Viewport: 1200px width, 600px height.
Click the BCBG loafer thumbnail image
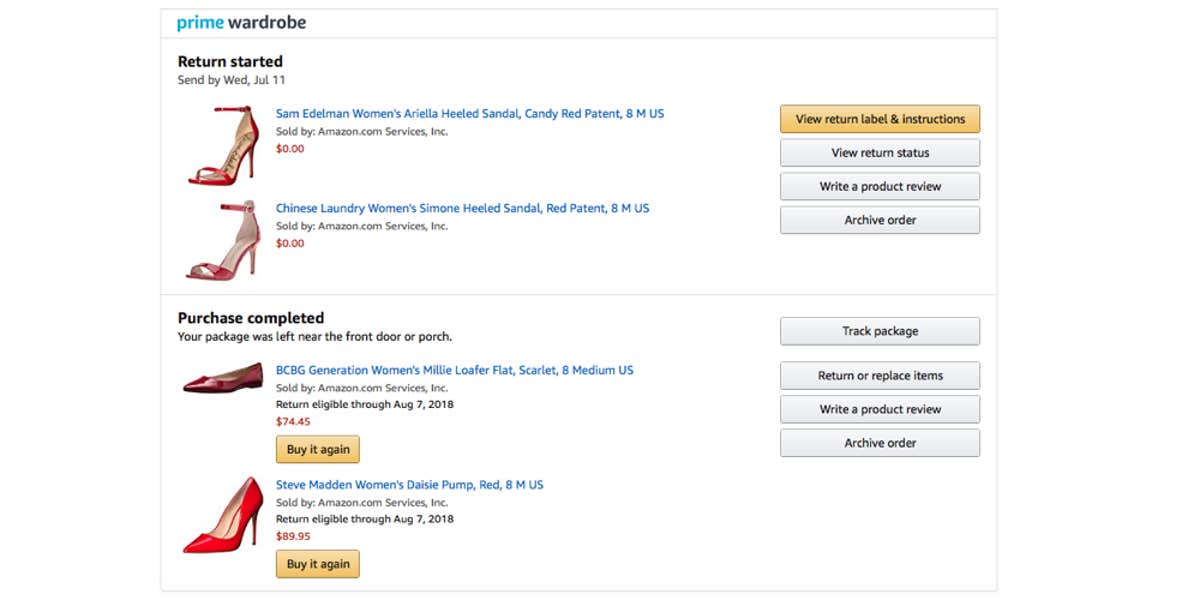(221, 380)
